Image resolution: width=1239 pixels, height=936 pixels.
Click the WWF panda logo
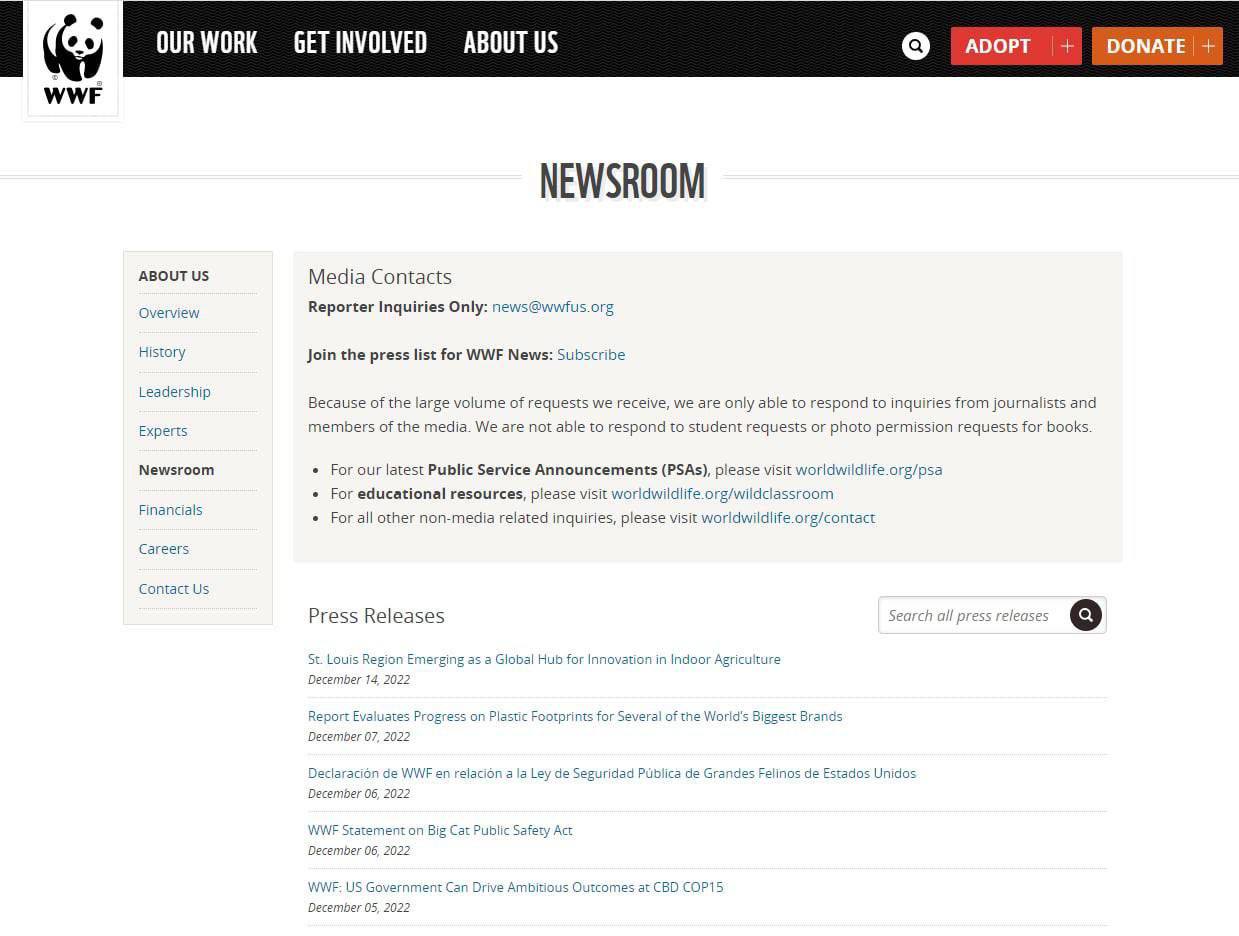73,59
